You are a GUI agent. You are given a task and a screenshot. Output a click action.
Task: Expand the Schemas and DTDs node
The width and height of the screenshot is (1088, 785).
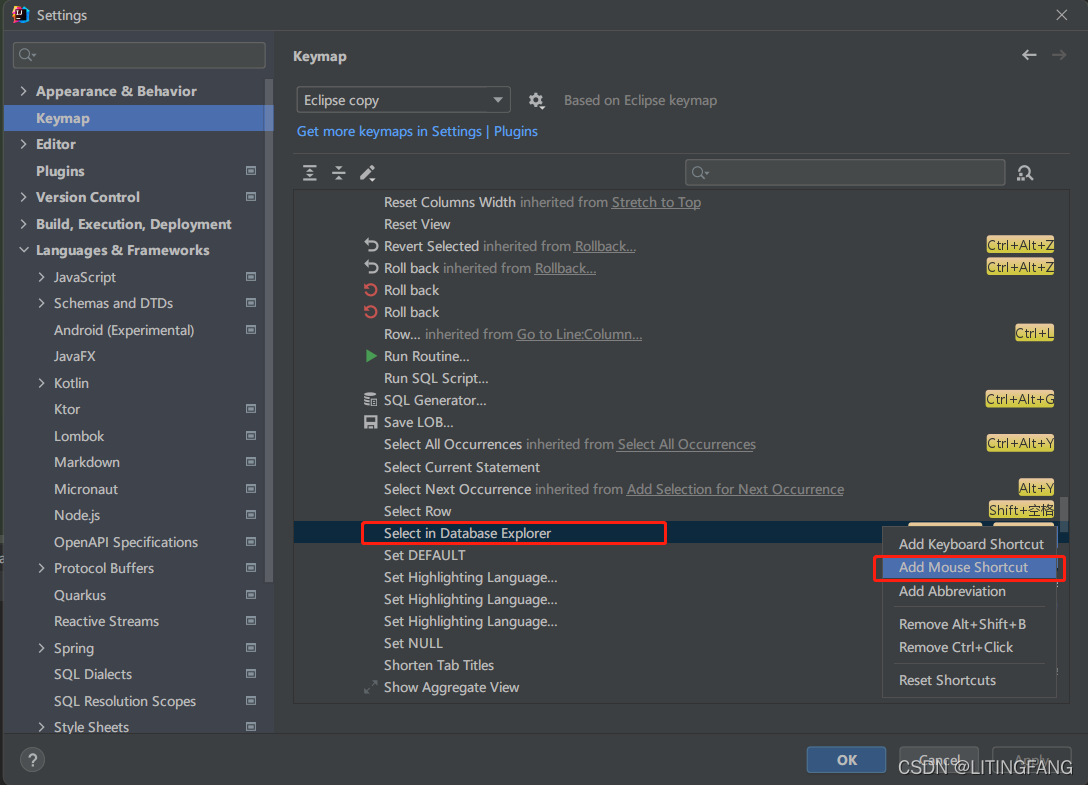pos(42,303)
